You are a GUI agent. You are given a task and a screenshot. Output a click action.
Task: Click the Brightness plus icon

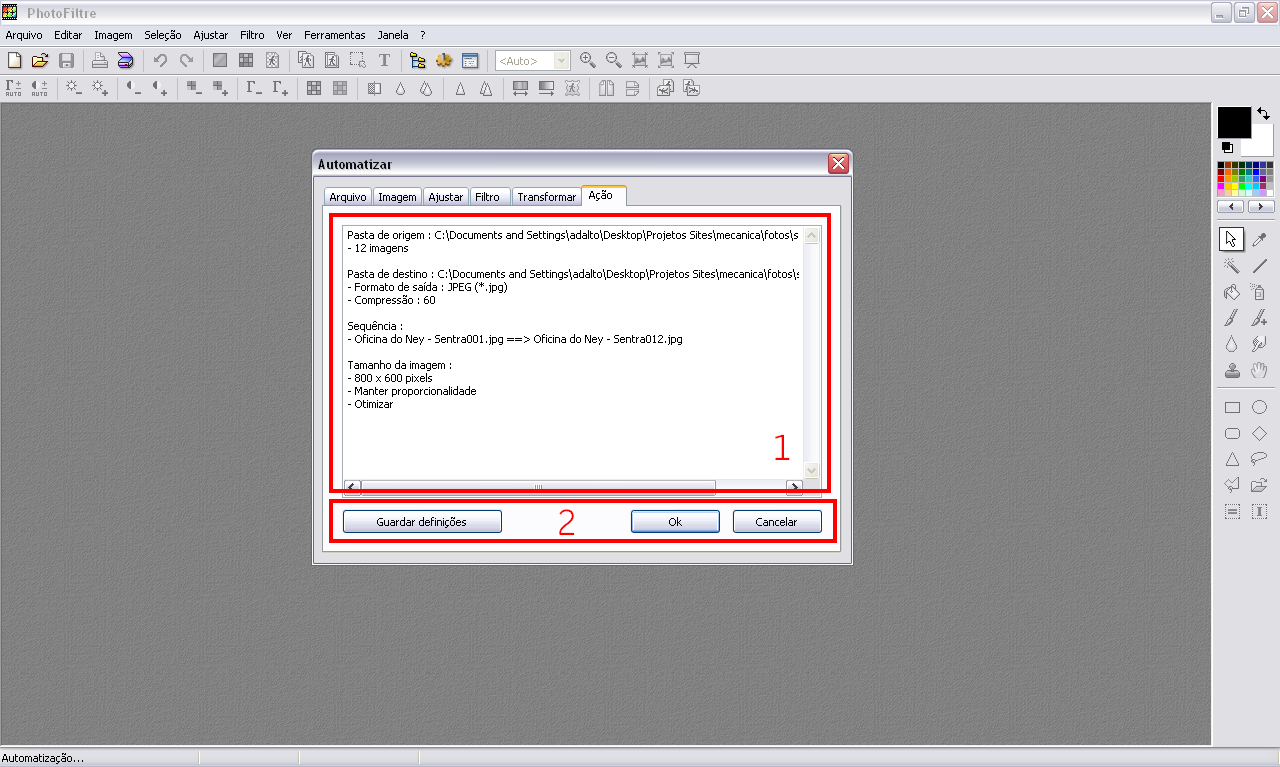pyautogui.click(x=100, y=88)
